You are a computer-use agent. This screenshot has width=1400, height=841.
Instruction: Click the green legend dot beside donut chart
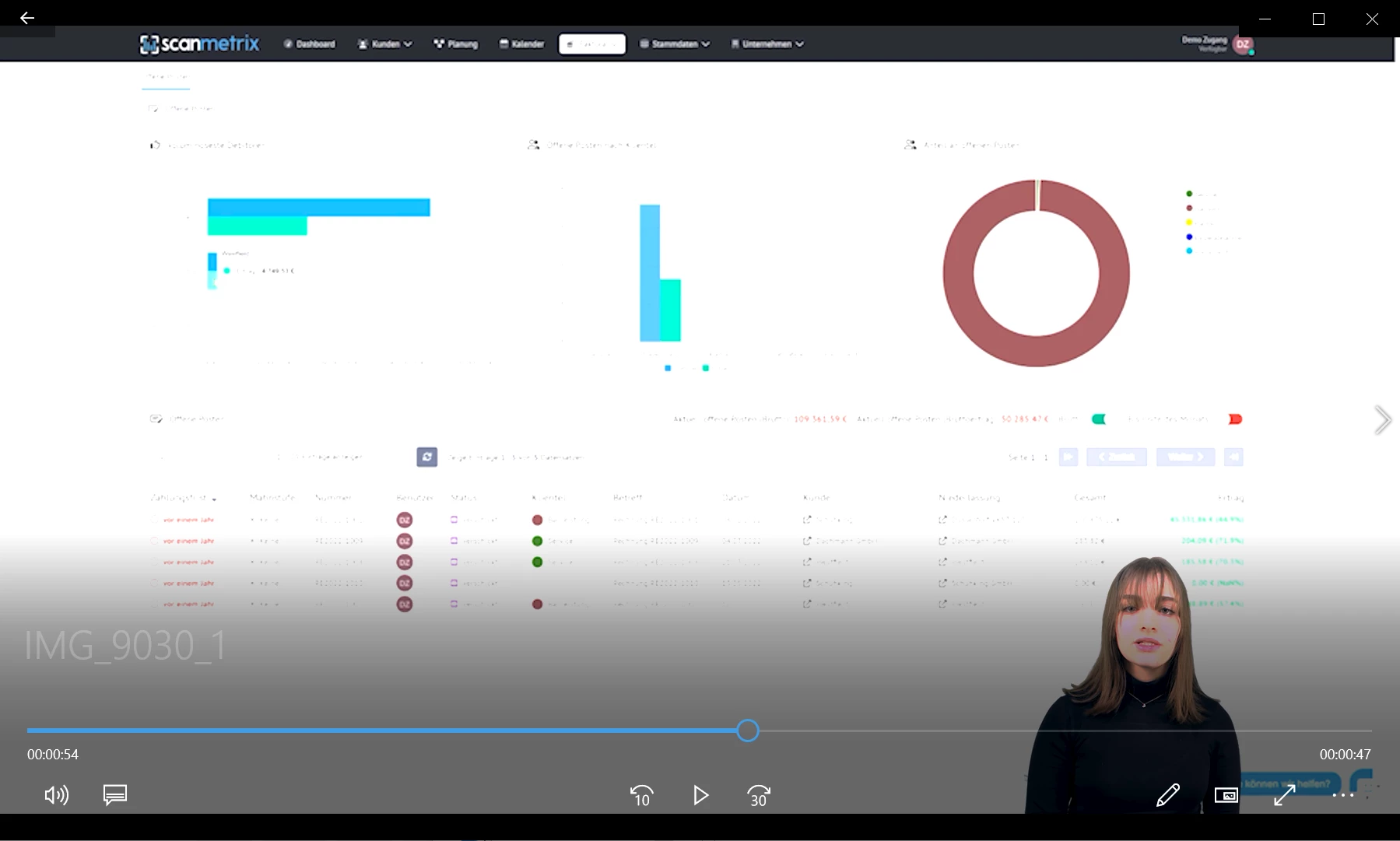1189,194
